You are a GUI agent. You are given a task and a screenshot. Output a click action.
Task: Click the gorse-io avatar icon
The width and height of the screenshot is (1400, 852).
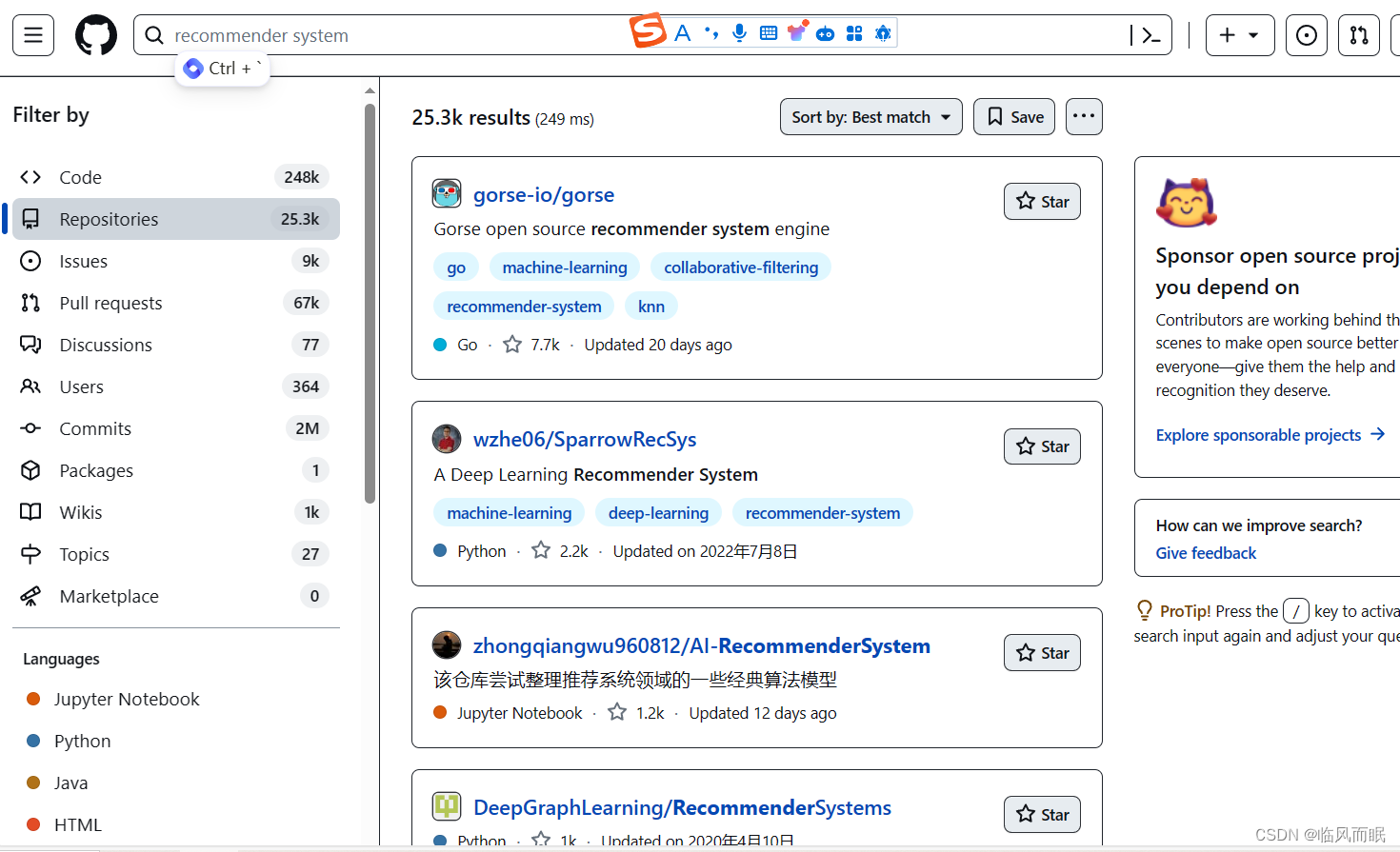[x=447, y=194]
